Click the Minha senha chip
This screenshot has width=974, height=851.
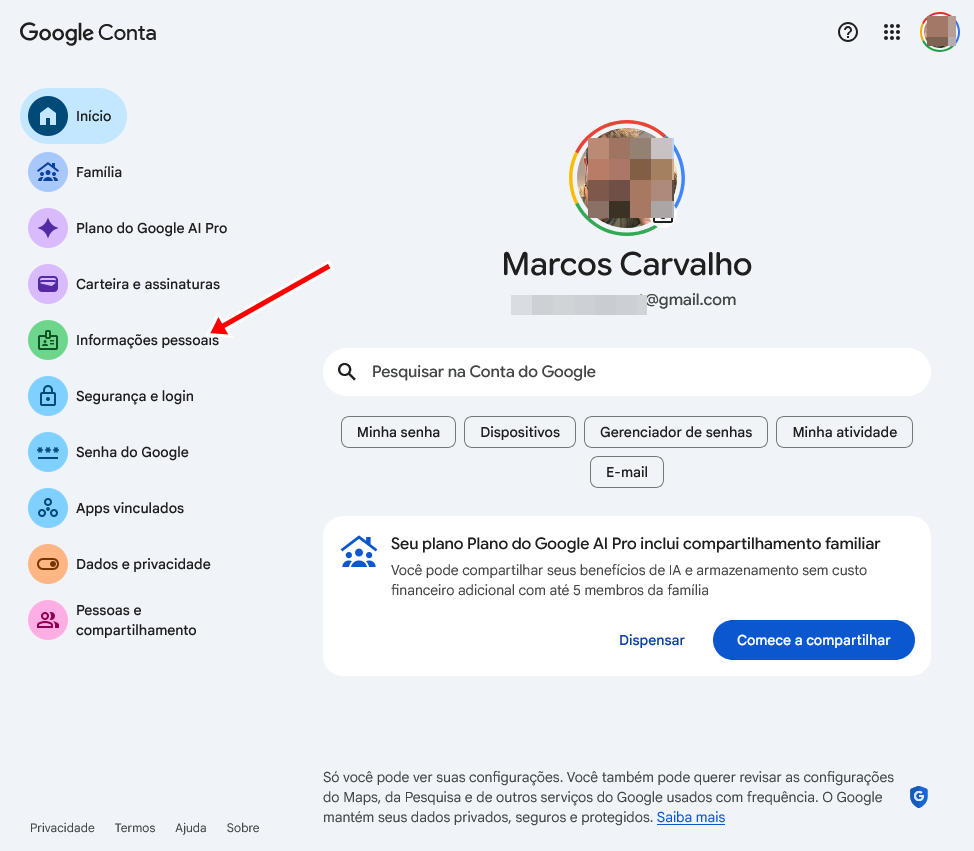pyautogui.click(x=398, y=432)
